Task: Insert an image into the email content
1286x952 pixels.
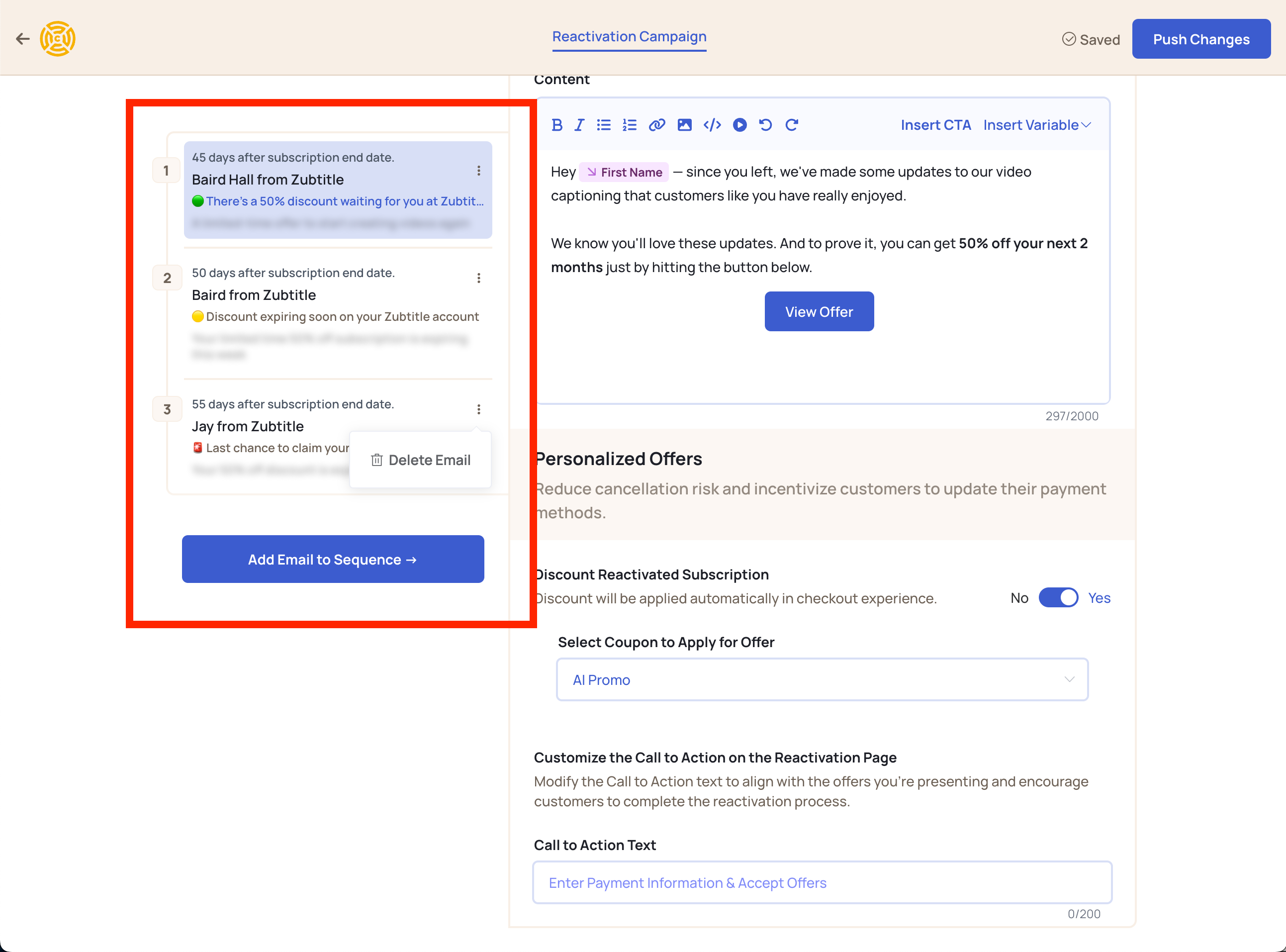Action: (x=684, y=124)
